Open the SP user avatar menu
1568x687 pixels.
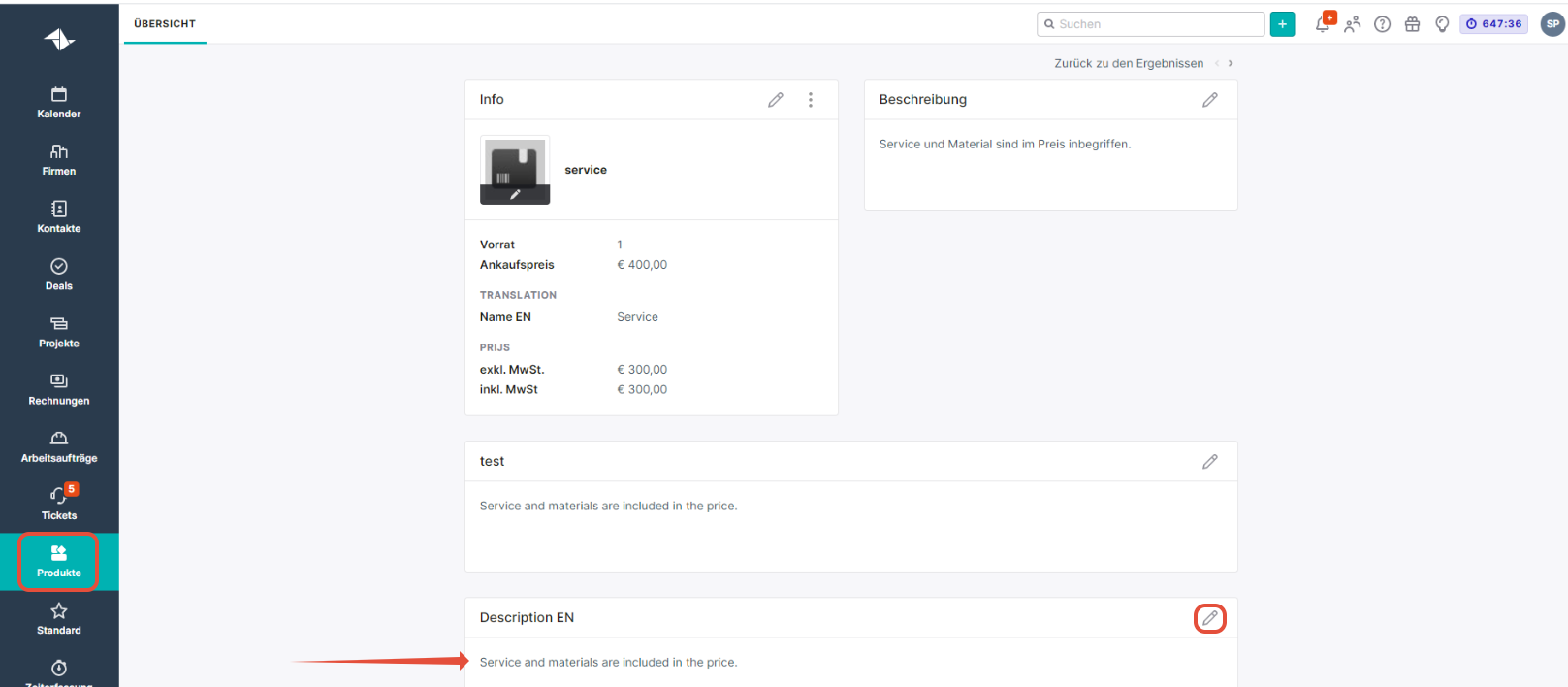click(x=1552, y=24)
